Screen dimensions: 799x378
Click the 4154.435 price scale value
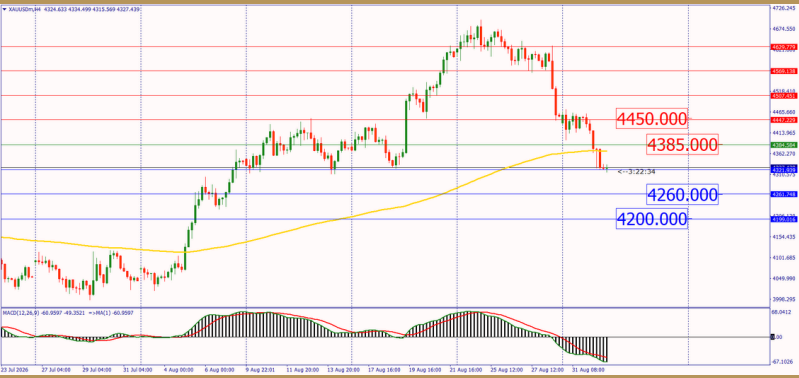pyautogui.click(x=784, y=237)
